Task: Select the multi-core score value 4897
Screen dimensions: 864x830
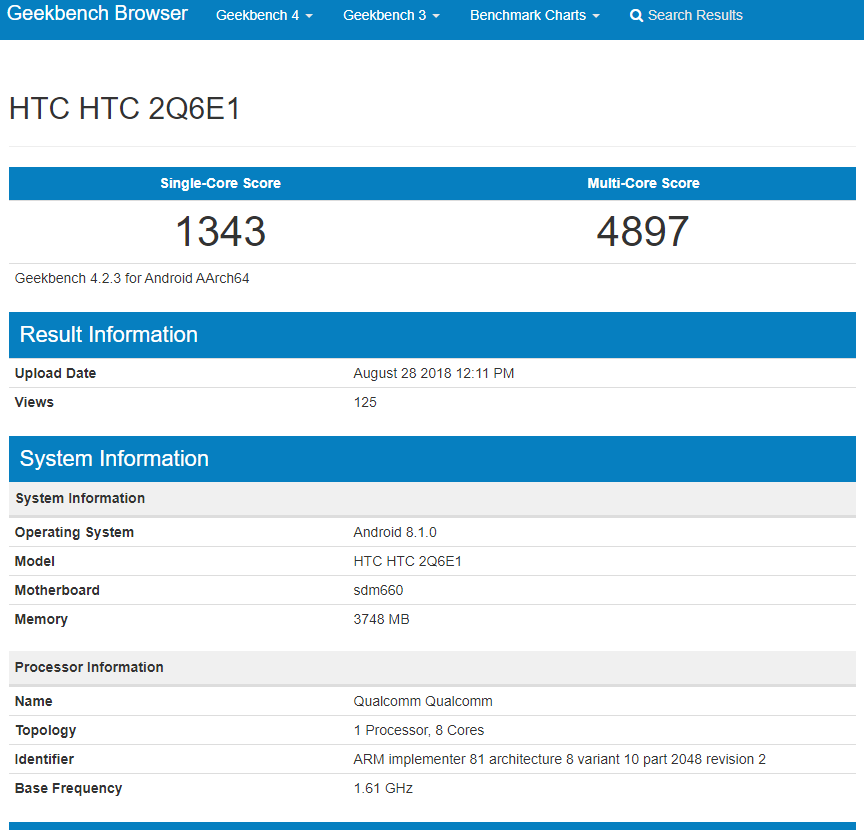Action: coord(643,231)
